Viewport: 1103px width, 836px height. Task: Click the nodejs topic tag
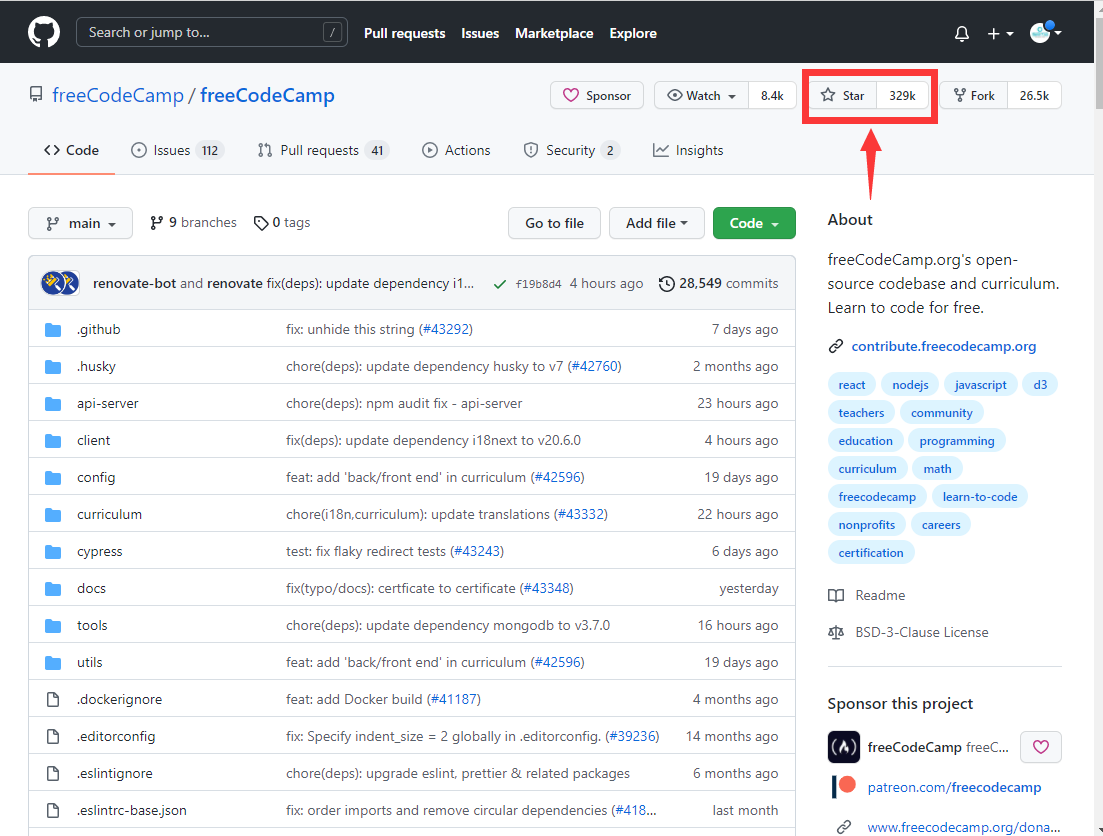coord(910,385)
